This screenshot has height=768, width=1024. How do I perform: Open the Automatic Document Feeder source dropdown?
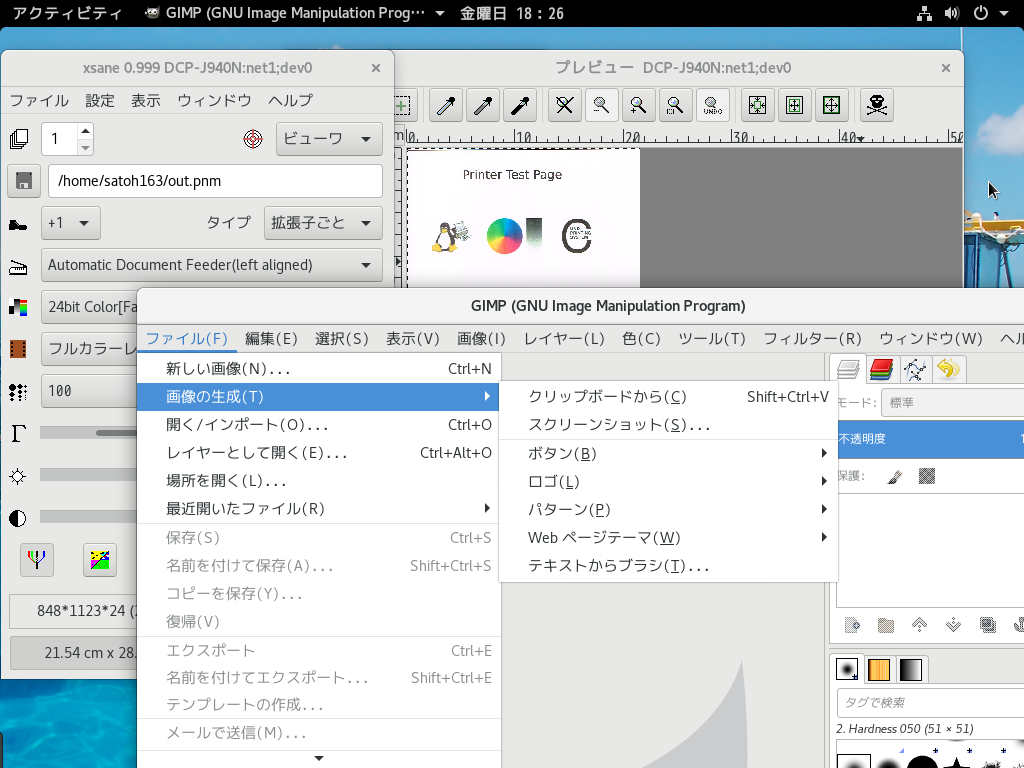click(212, 265)
